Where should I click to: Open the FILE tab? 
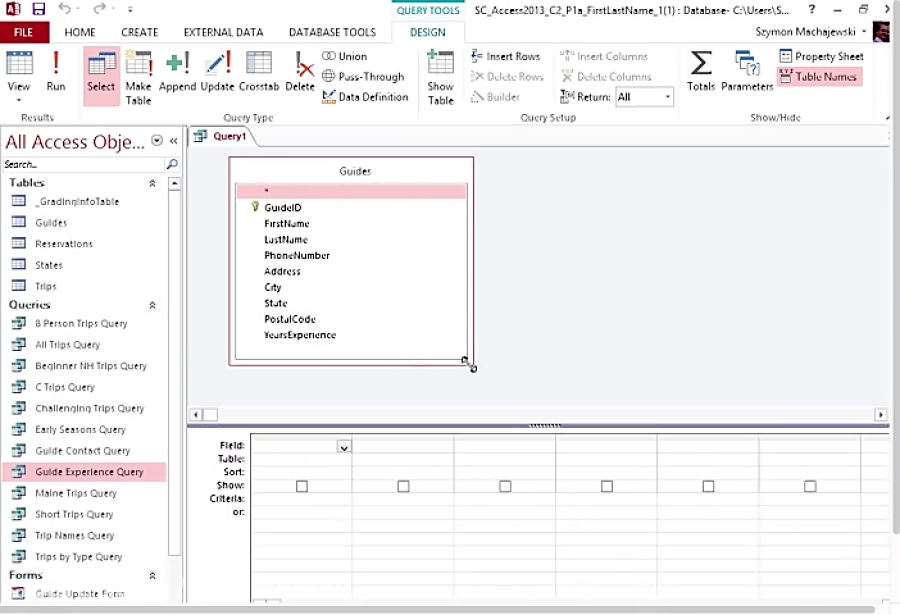click(x=24, y=32)
